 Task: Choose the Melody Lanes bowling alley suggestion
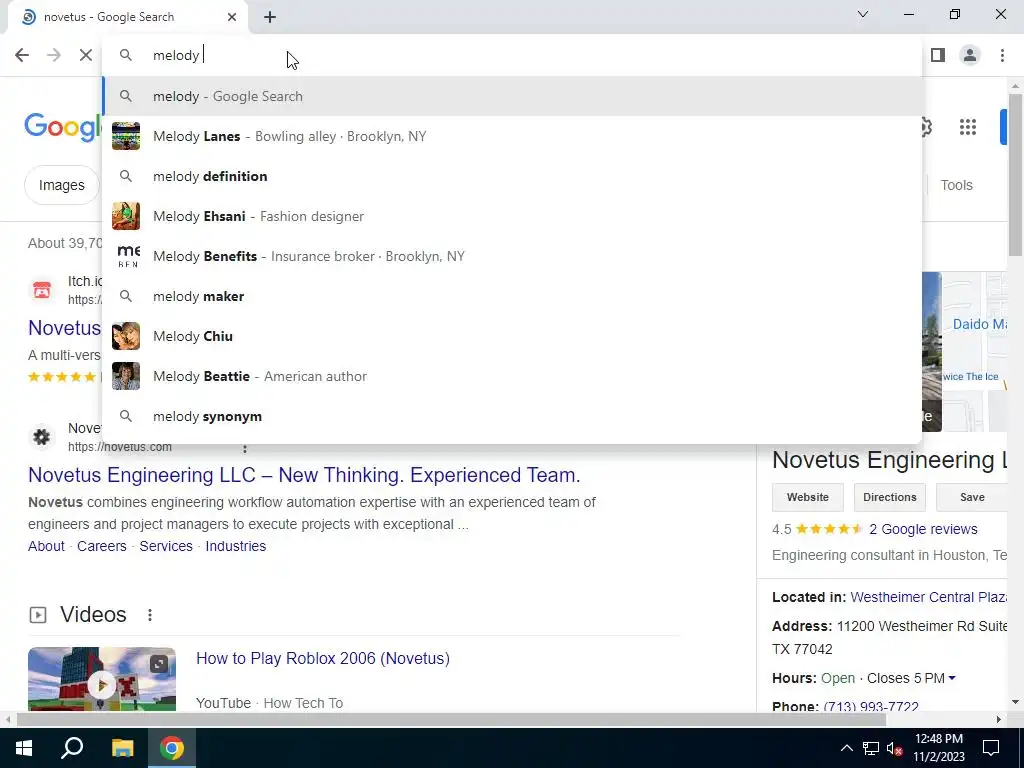(x=512, y=136)
